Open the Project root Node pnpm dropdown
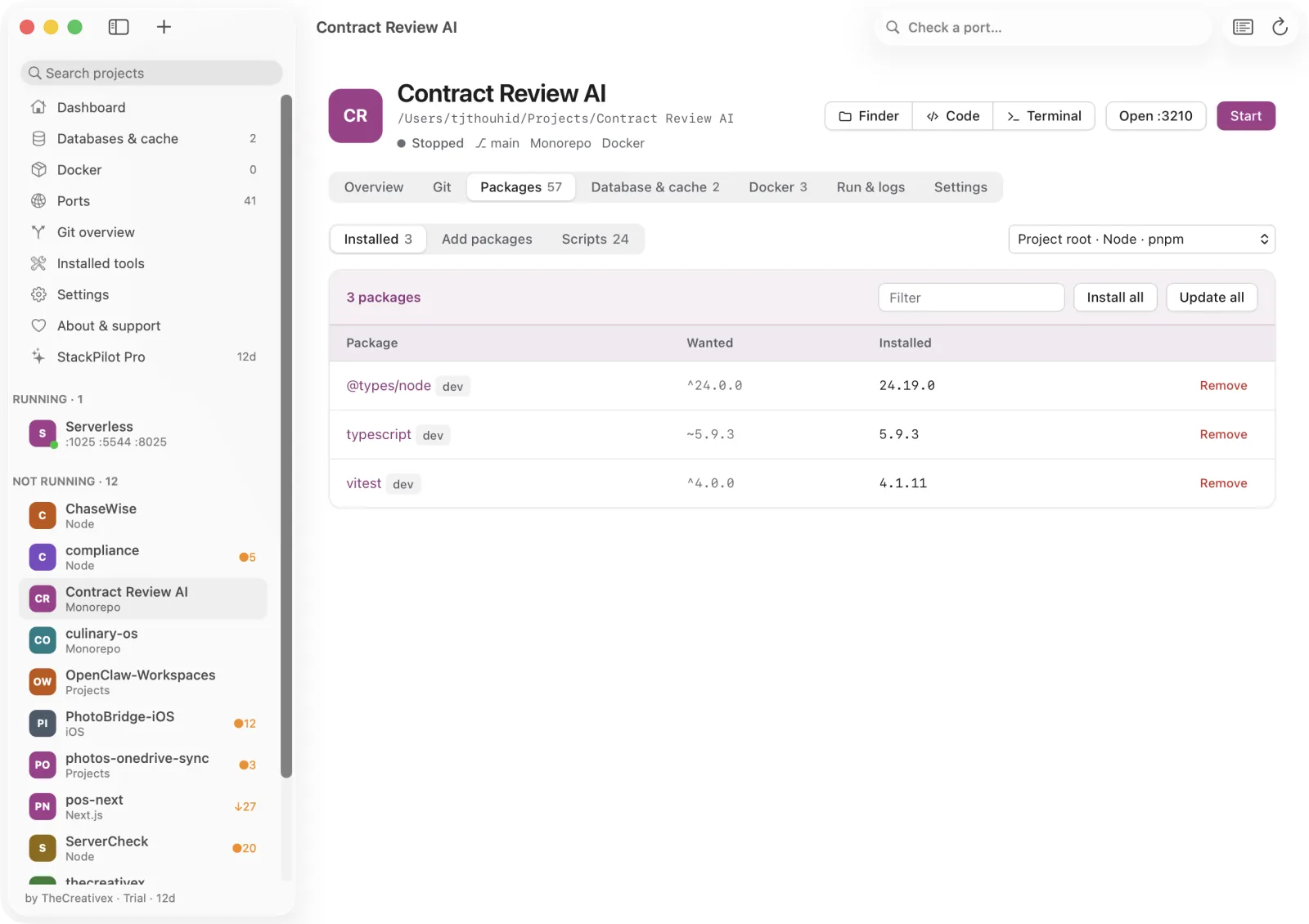The image size is (1309, 924). 1141,239
